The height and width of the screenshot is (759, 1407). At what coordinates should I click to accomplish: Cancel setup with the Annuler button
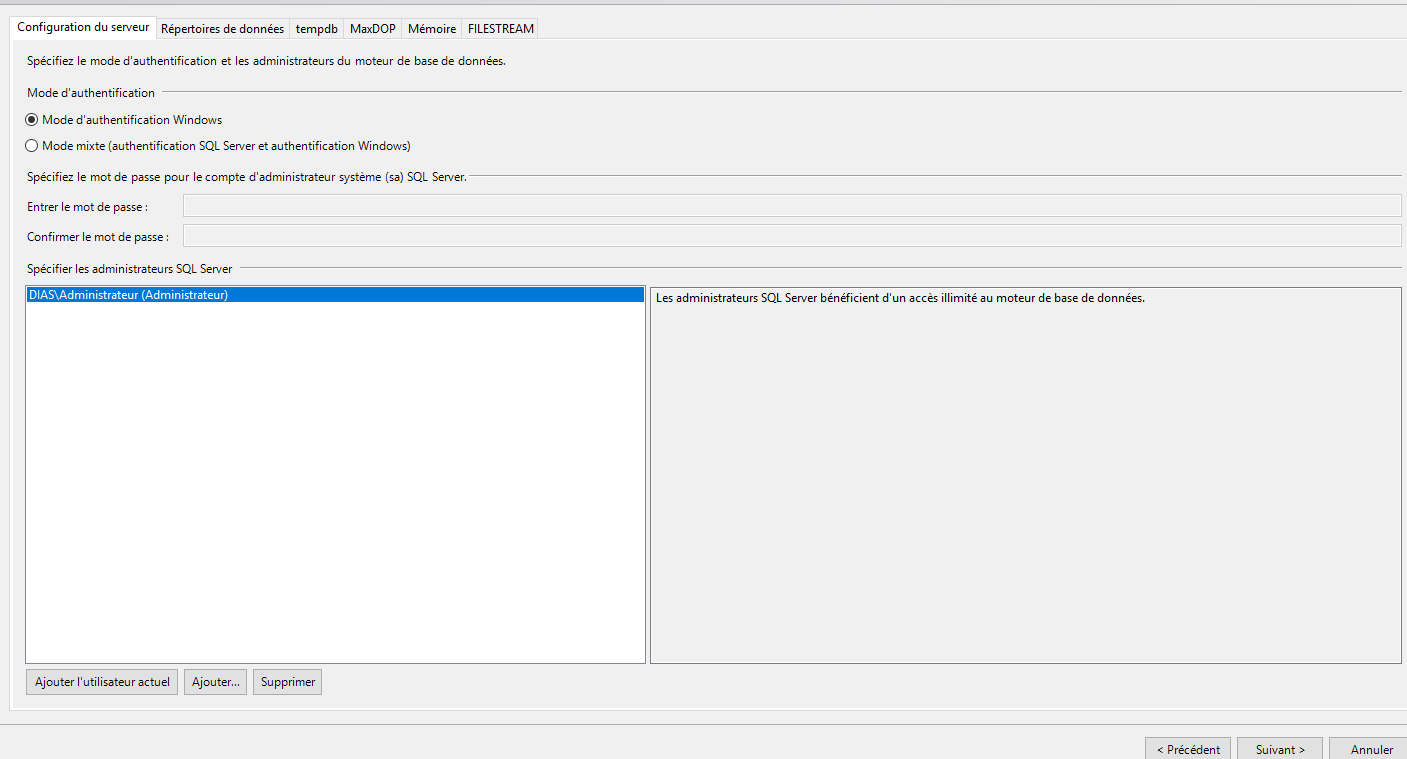pos(1371,749)
